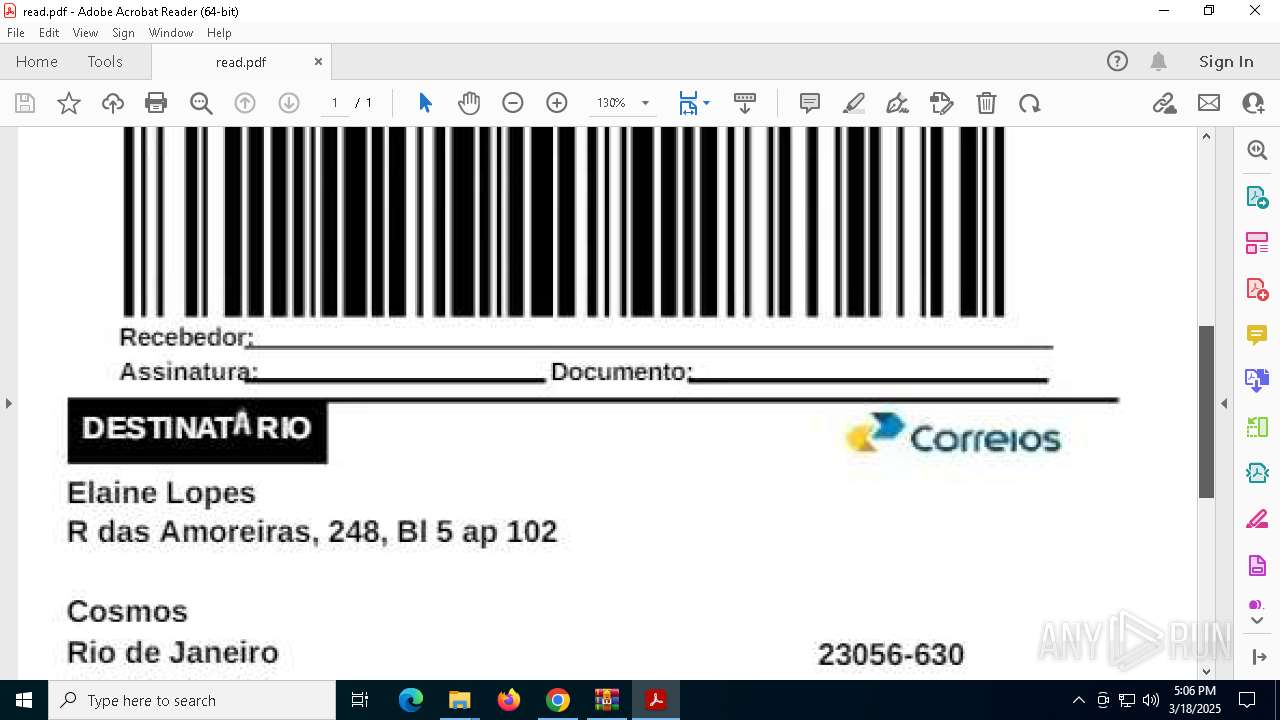Open the Sign document pen tool
The image size is (1280, 720).
point(898,103)
